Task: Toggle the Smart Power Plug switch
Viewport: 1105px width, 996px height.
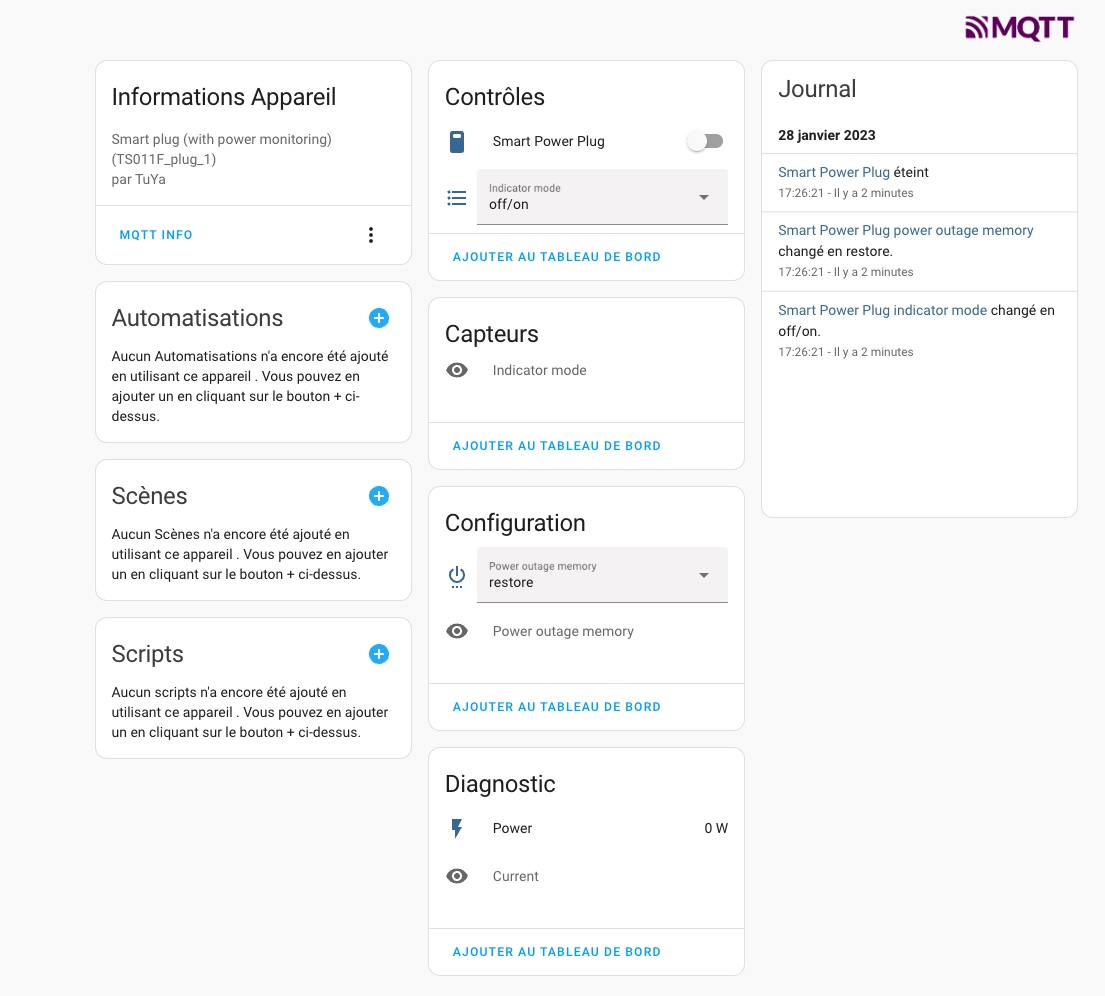Action: (x=706, y=142)
